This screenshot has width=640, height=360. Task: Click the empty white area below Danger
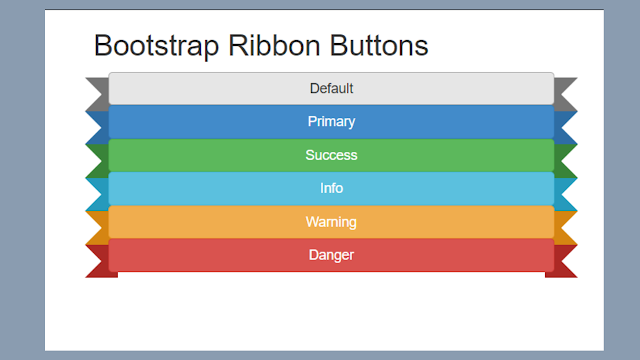tap(324, 314)
